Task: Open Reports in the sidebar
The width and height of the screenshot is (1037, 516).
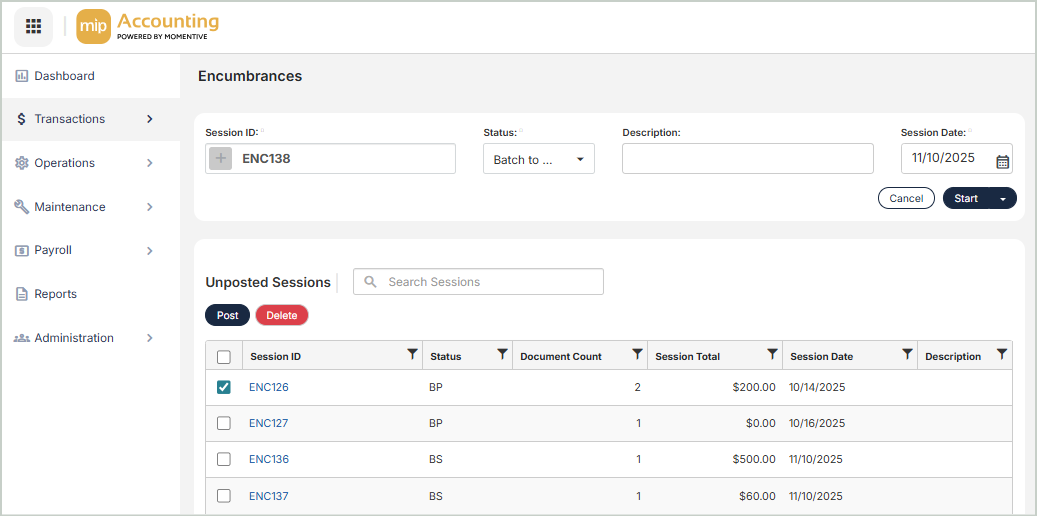Action: (55, 294)
